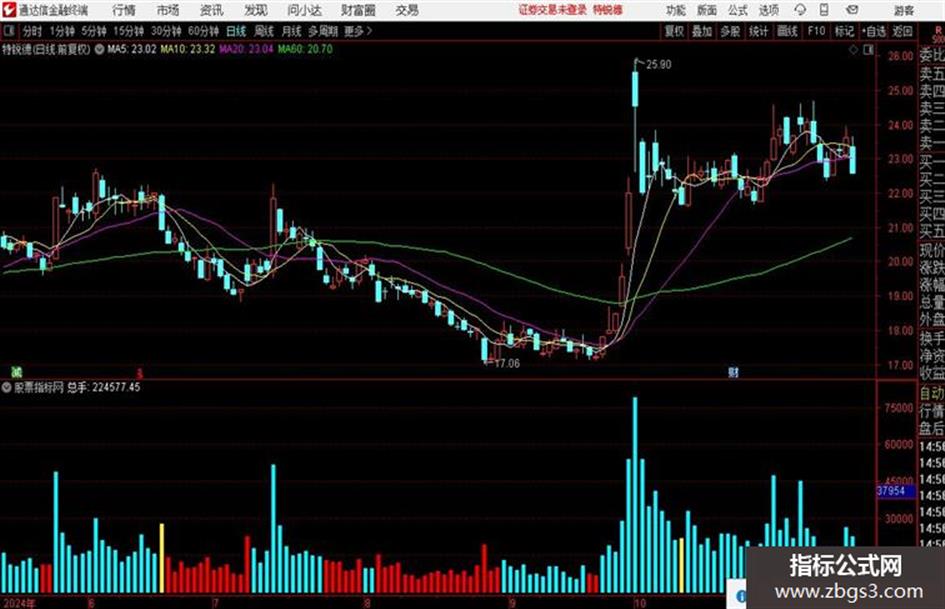Click the 总手: 224577.45 volume readout

click(x=104, y=388)
